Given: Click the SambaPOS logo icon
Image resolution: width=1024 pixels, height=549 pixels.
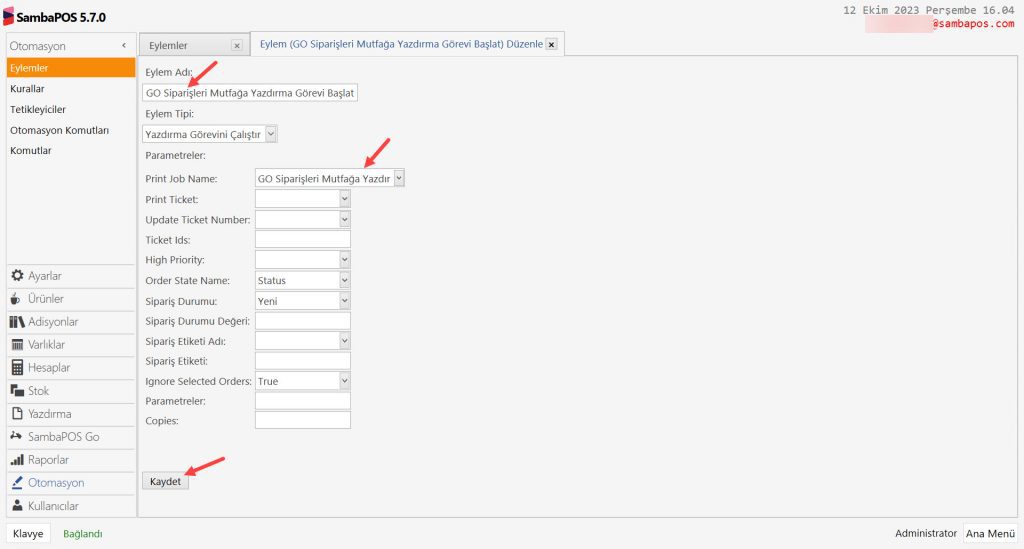Looking at the screenshot, I should 8,16.
